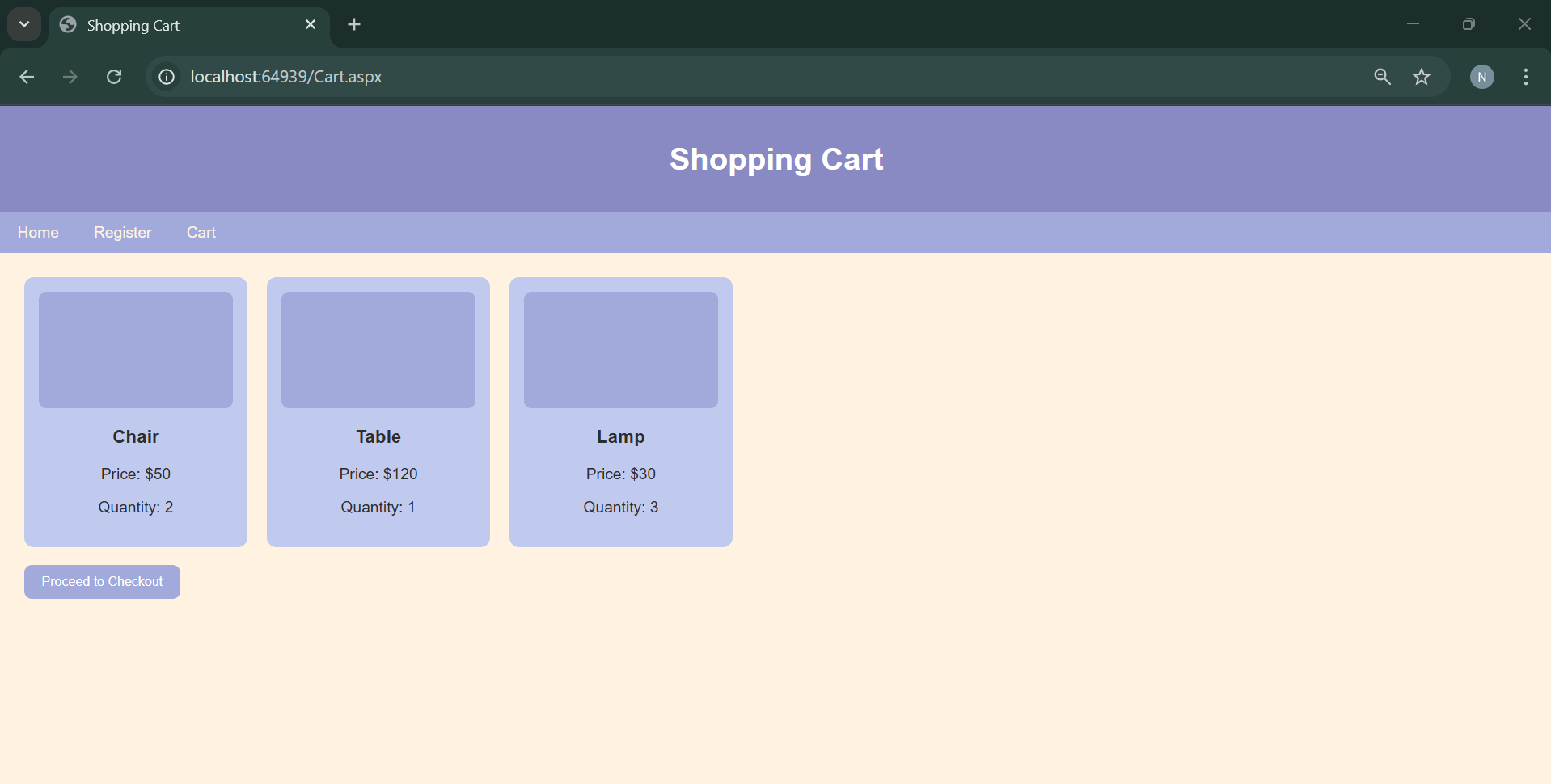
Task: Click the browser back arrow
Action: coord(27,77)
